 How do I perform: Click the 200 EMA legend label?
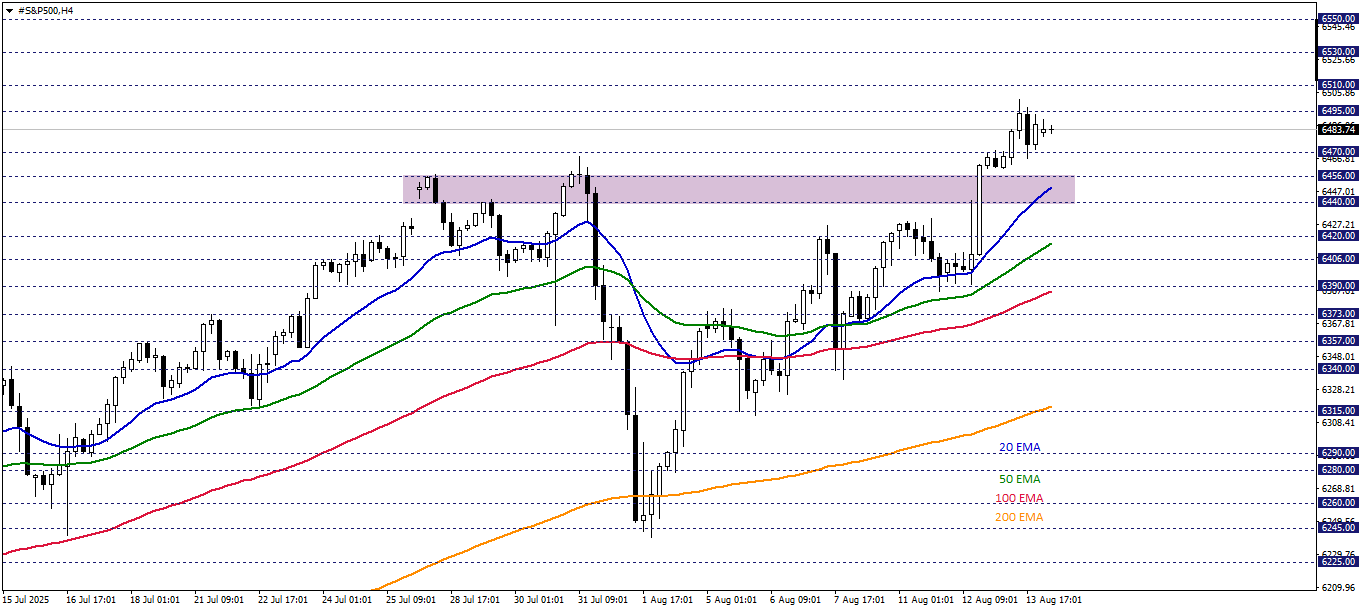pos(1019,517)
